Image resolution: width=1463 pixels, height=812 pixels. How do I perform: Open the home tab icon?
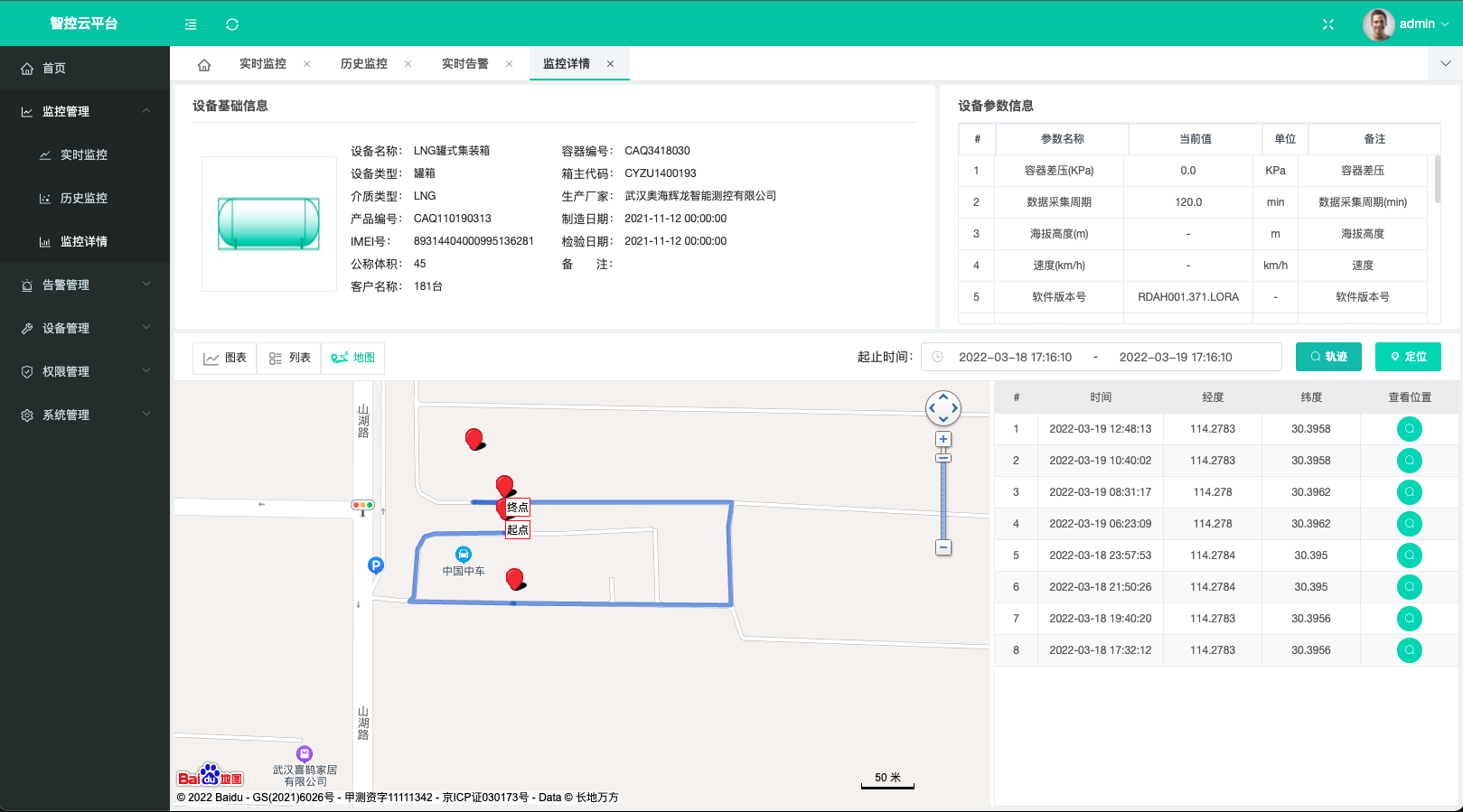pyautogui.click(x=204, y=64)
